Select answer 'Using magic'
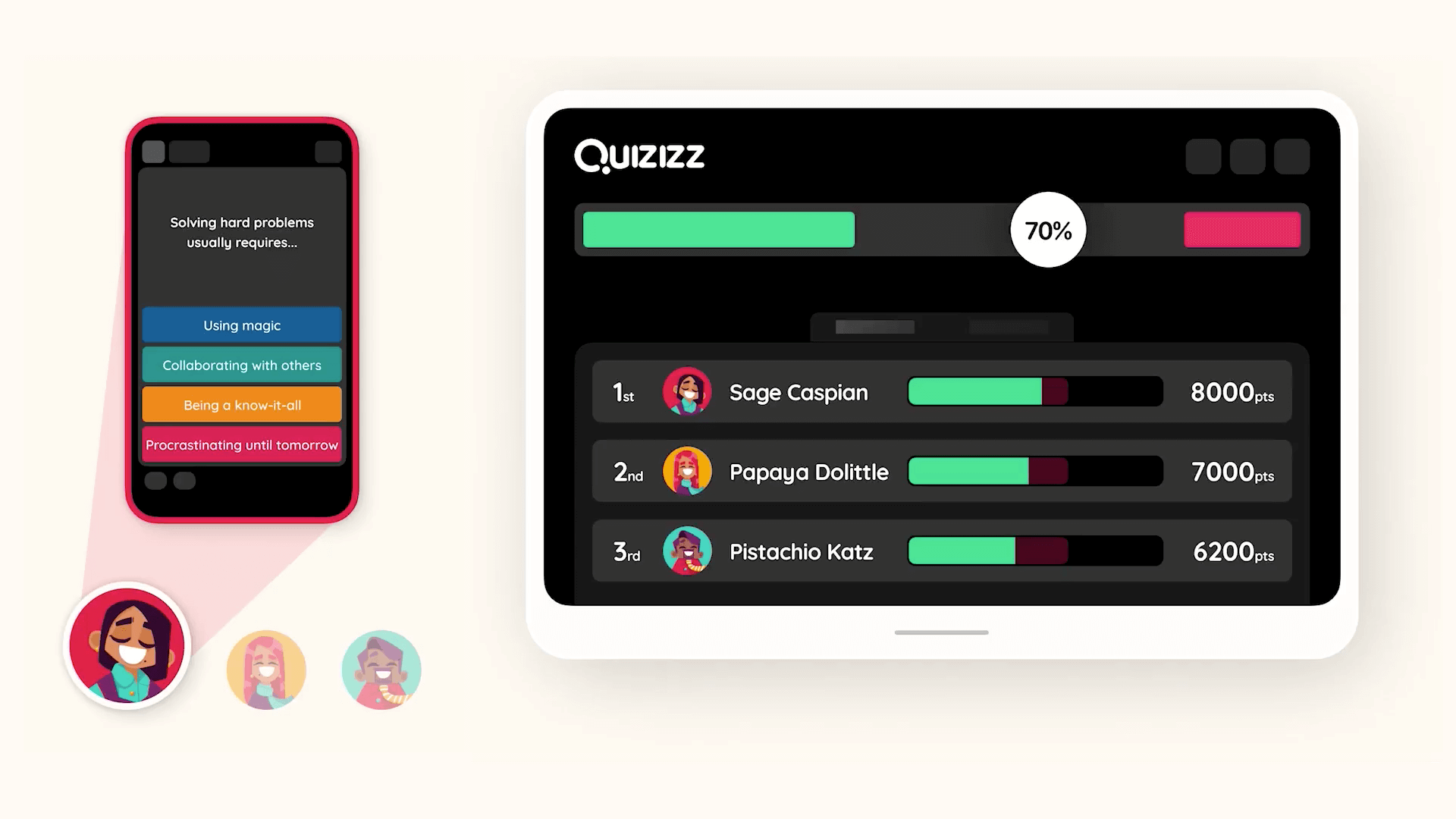Image resolution: width=1456 pixels, height=819 pixels. pyautogui.click(x=243, y=325)
